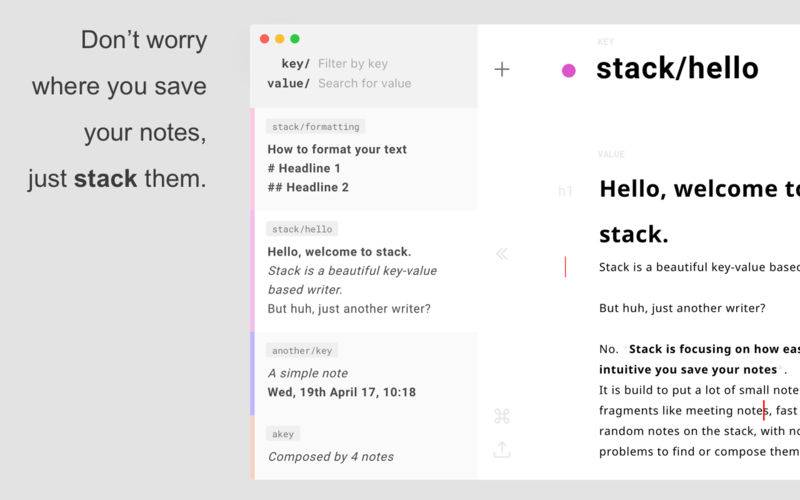Click the yellow minimize window button
800x500 pixels.
(280, 39)
